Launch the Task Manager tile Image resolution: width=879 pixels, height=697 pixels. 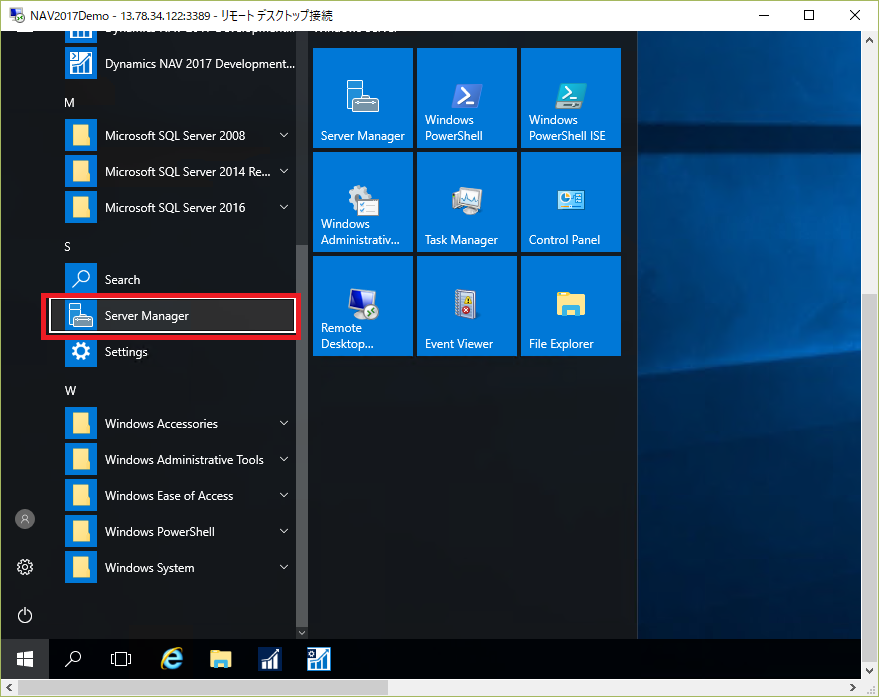coord(466,202)
